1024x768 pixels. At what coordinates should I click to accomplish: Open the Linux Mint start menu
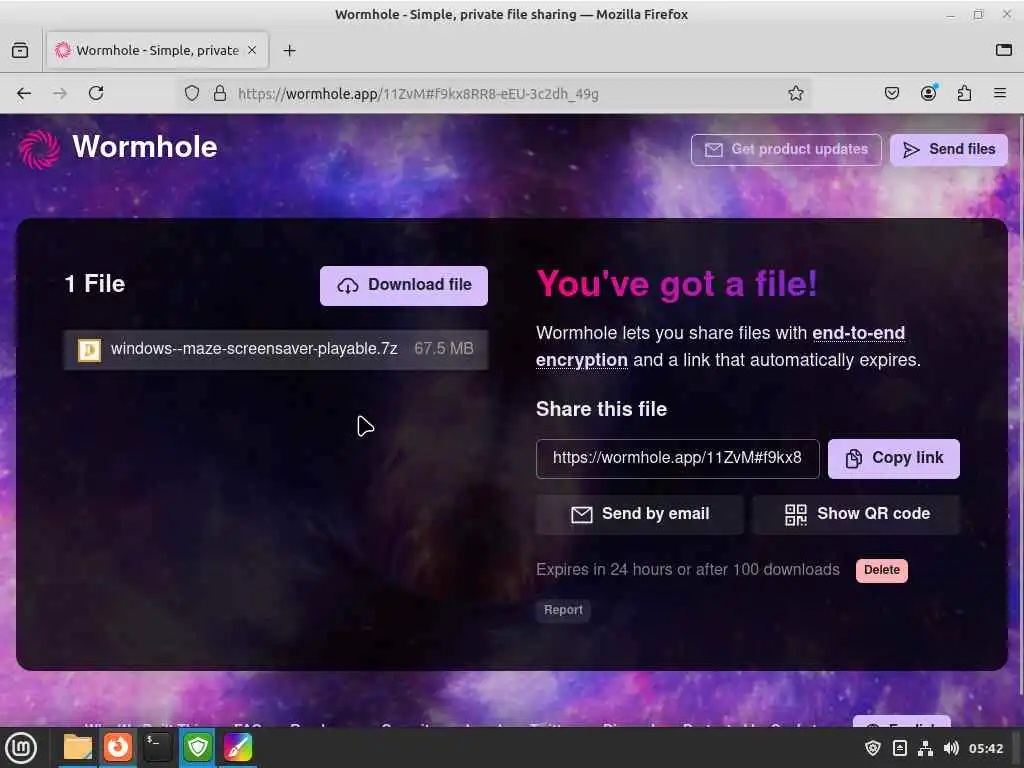[21, 748]
